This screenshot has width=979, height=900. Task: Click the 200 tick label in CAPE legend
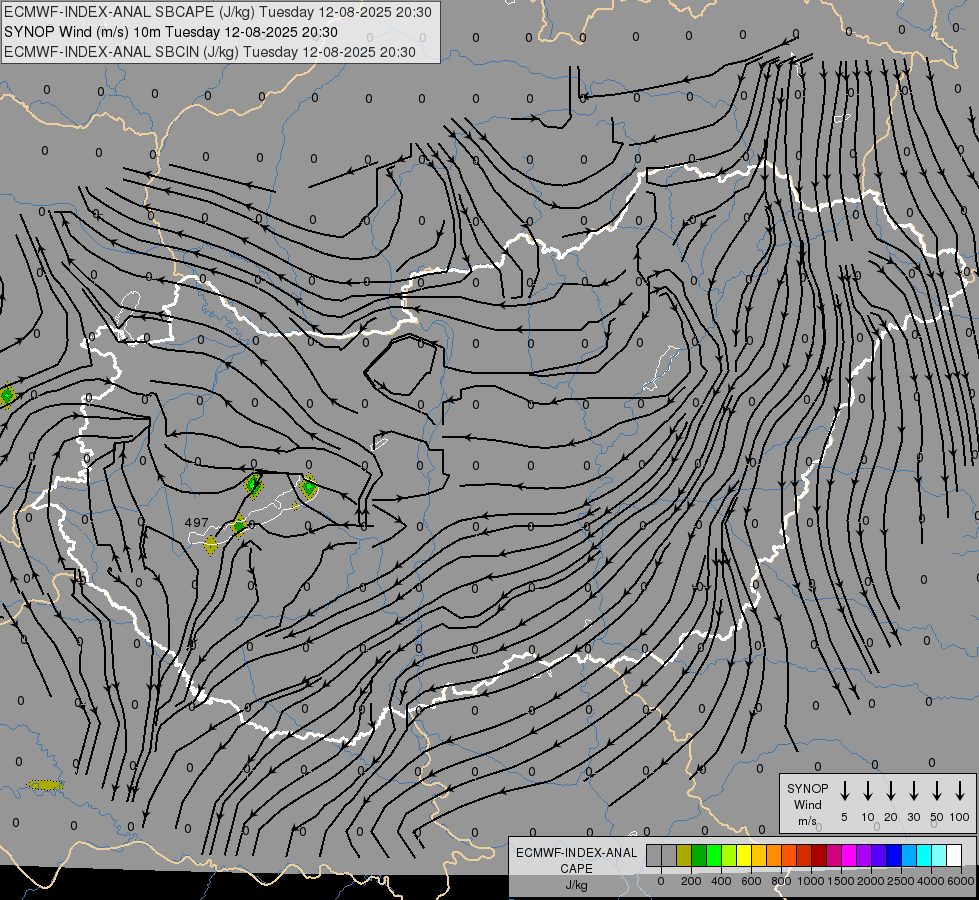(691, 882)
